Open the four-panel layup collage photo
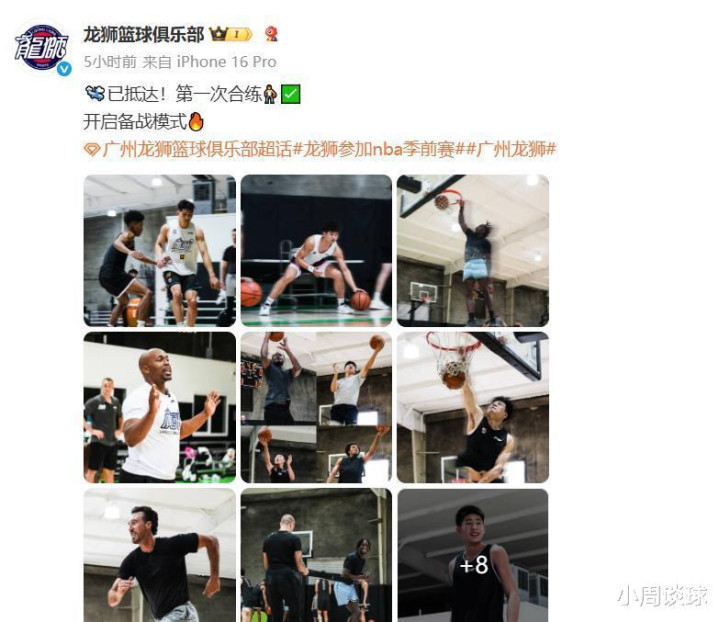719x622 pixels. point(316,407)
